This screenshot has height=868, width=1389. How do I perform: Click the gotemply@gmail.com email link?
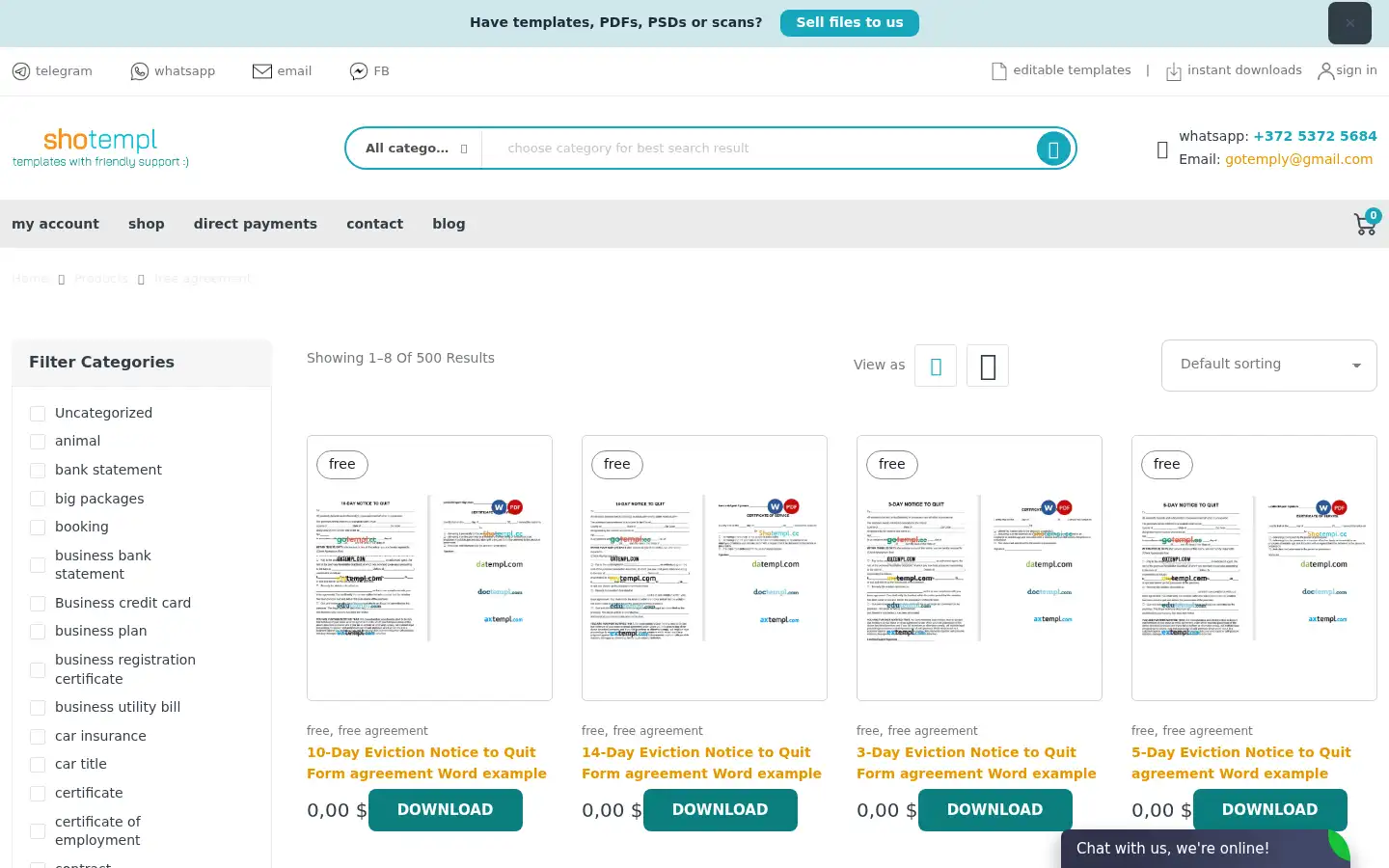coord(1298,159)
